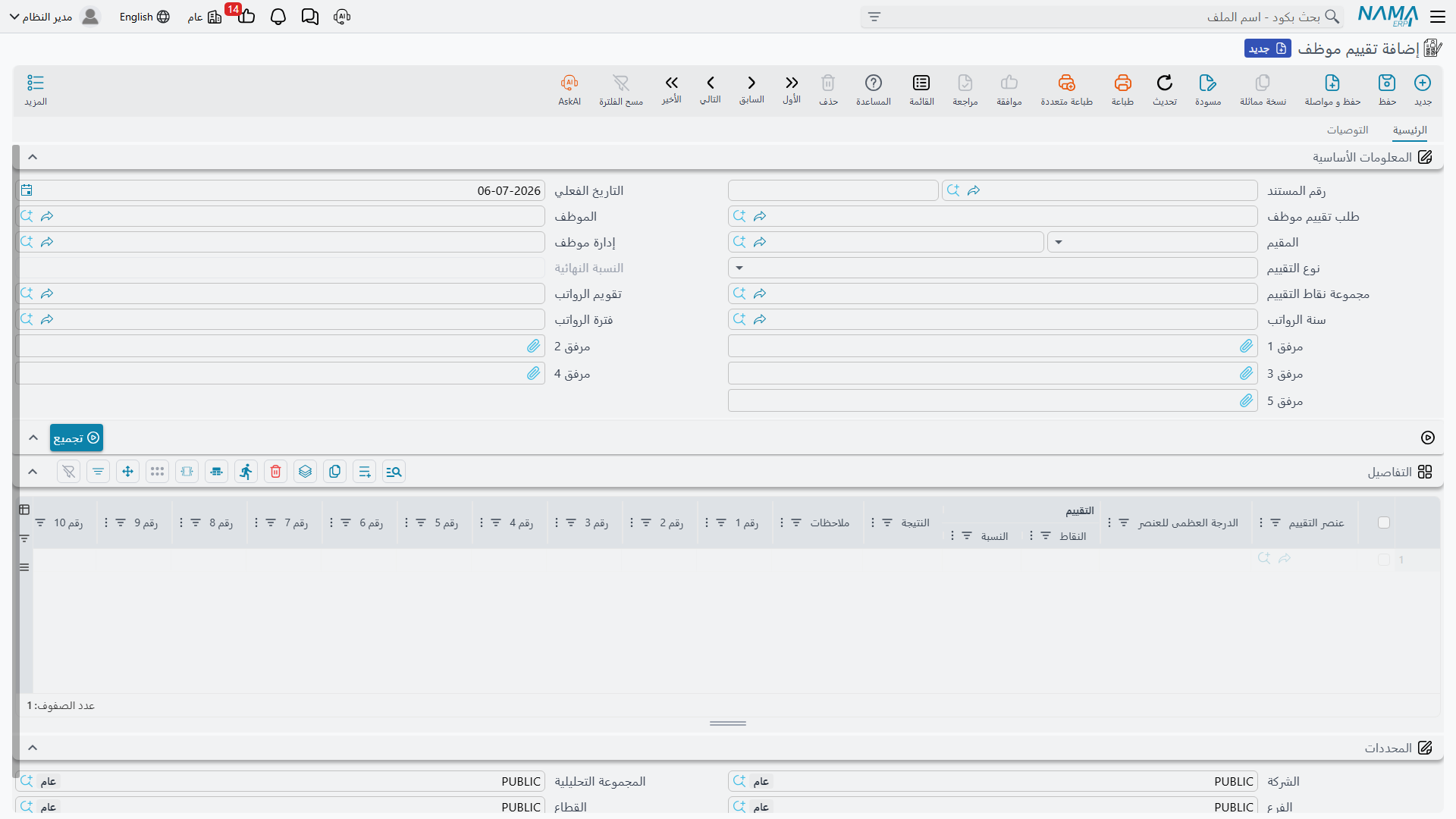This screenshot has width=1456, height=819.
Task: Click the طباعة print icon
Action: [1122, 83]
